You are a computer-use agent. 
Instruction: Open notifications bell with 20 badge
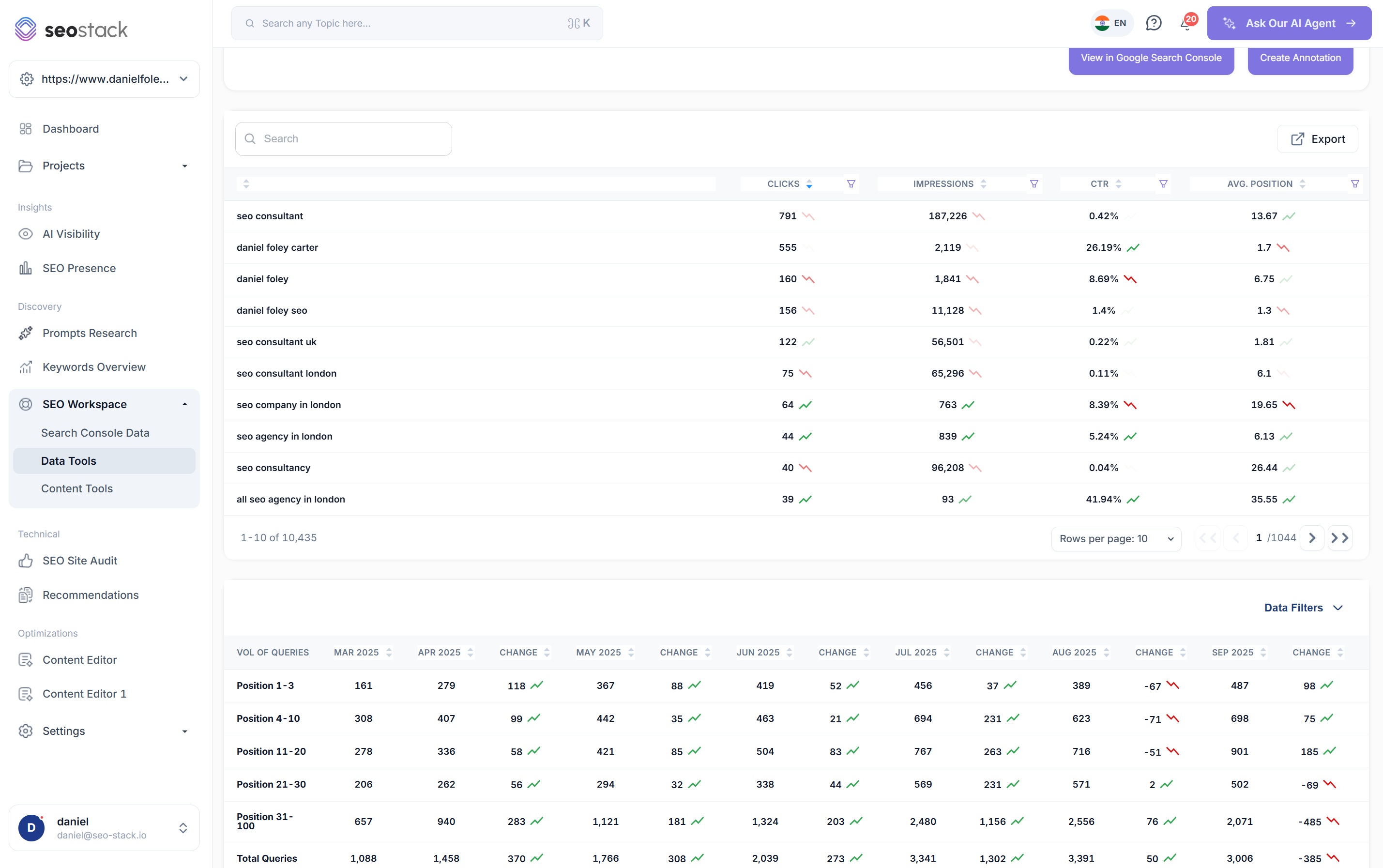[x=1187, y=23]
